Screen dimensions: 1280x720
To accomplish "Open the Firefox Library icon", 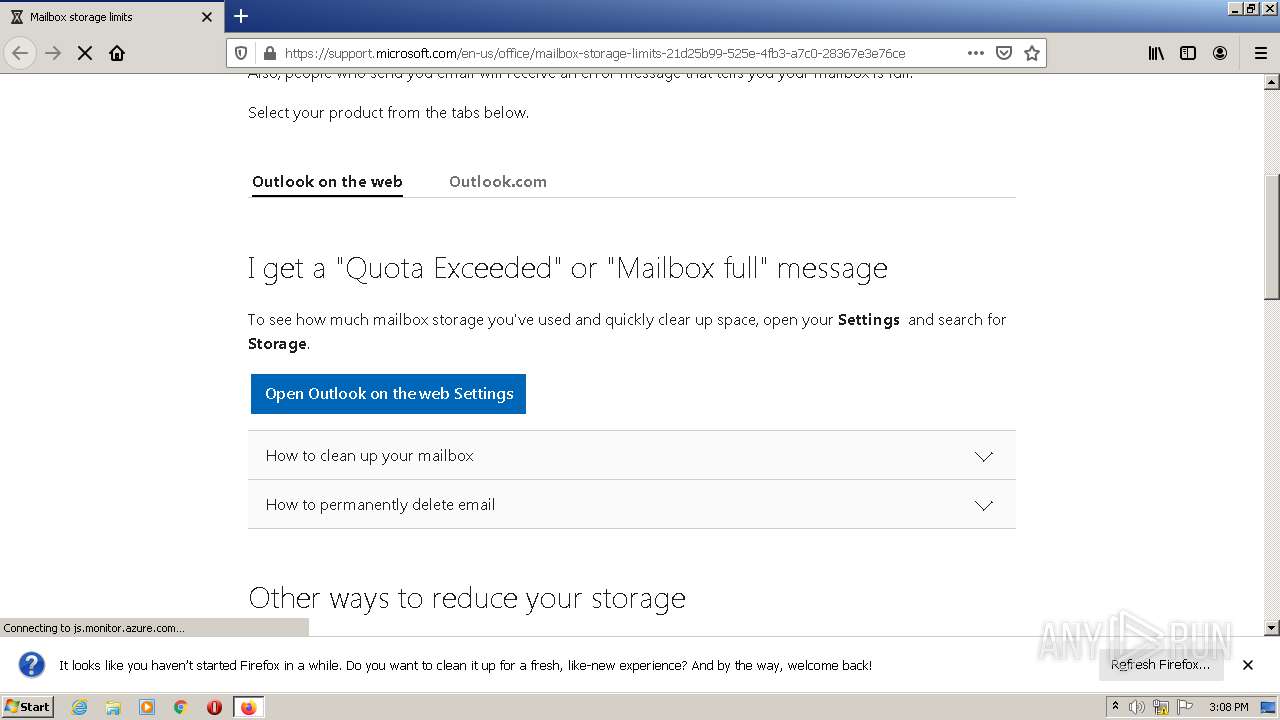I will [1156, 53].
